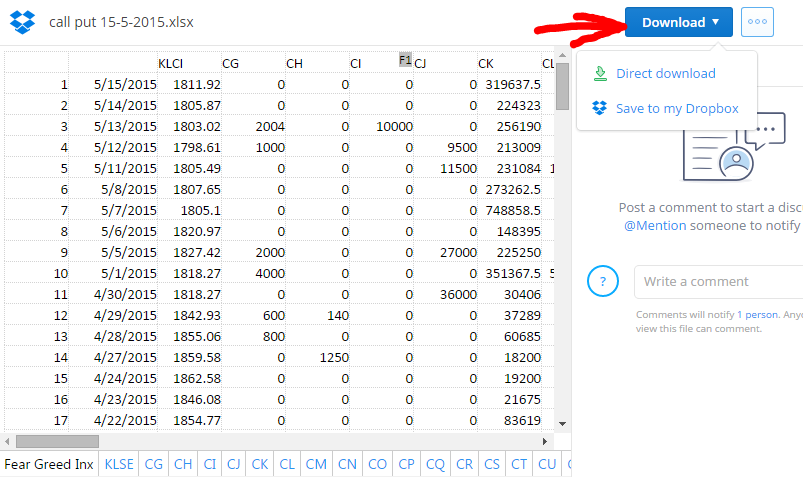Viewport: 803px width, 477px height.
Task: Click the F1 label above column CJ
Action: coord(405,60)
